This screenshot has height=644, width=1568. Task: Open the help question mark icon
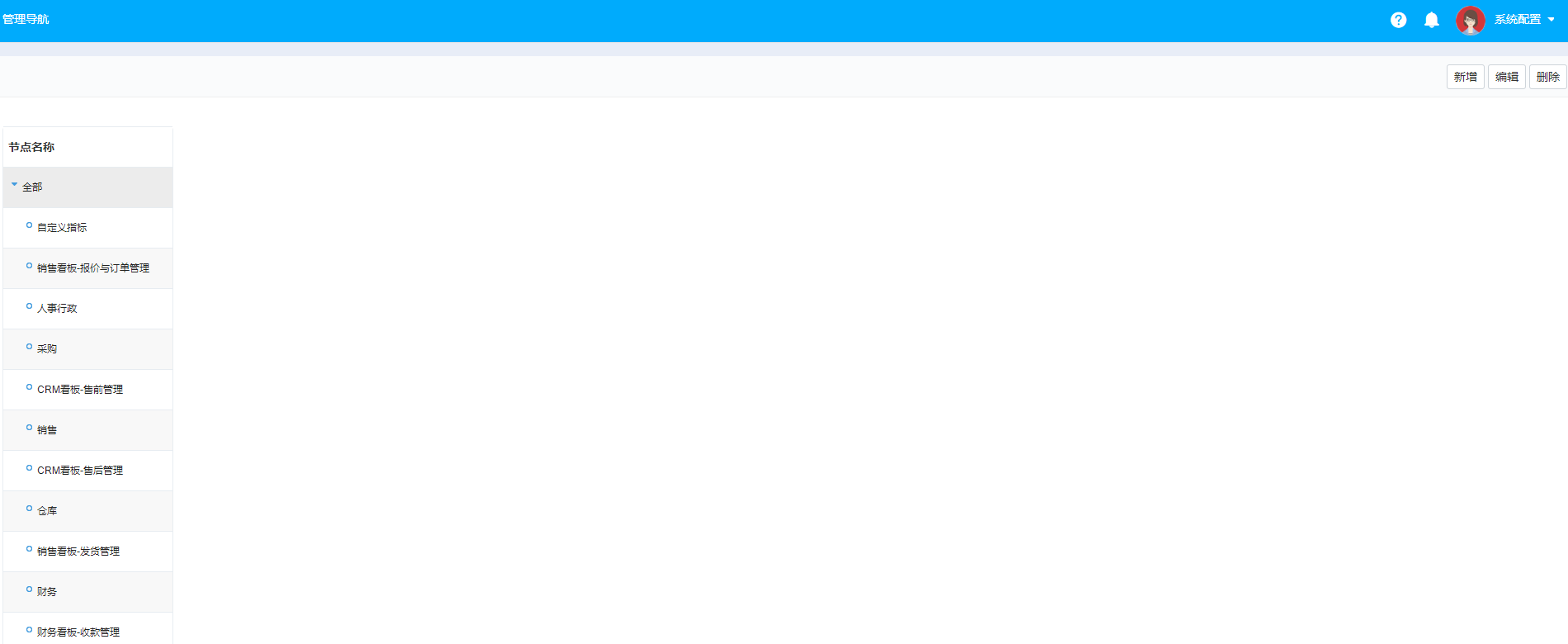1398,20
